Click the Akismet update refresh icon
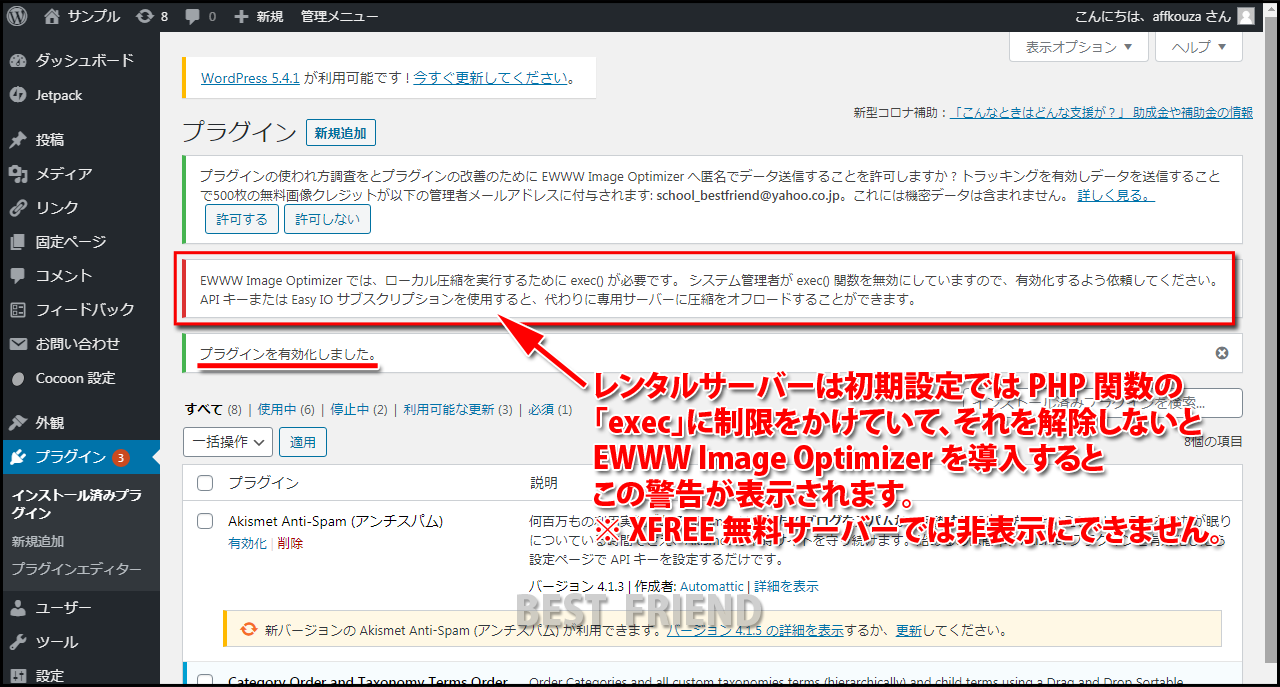 click(249, 630)
